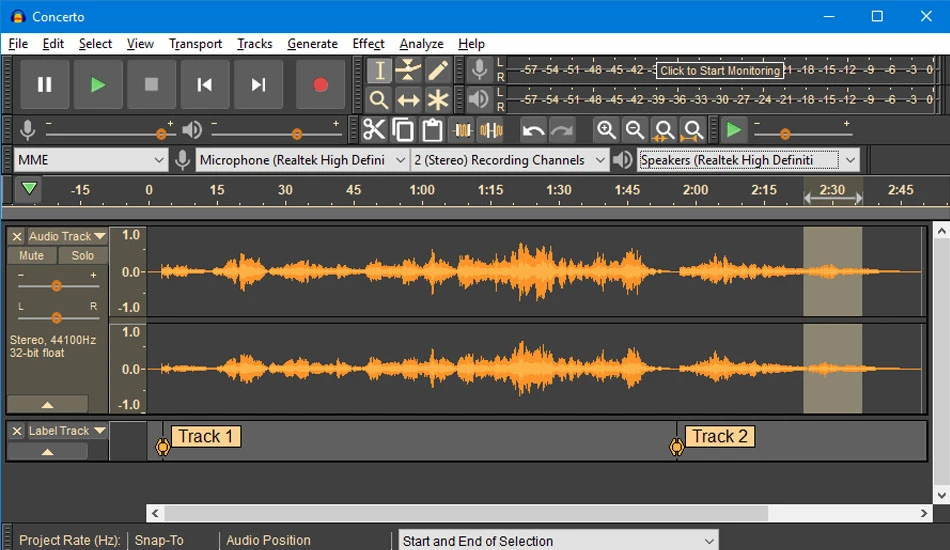Screen dimensions: 950x550
Task: Open the Edit menu
Action: pyautogui.click(x=53, y=44)
